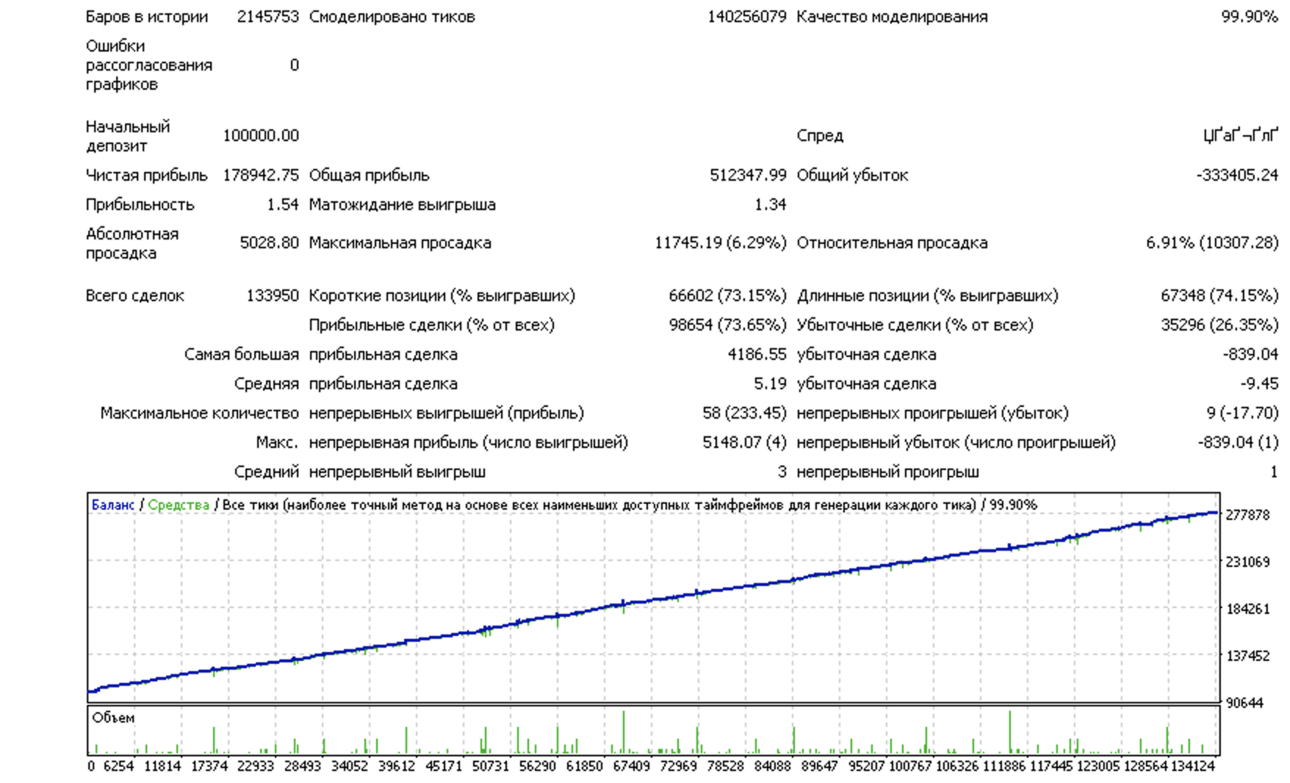
Task: Click the 'Максимальная просадка' label
Action: tap(400, 243)
